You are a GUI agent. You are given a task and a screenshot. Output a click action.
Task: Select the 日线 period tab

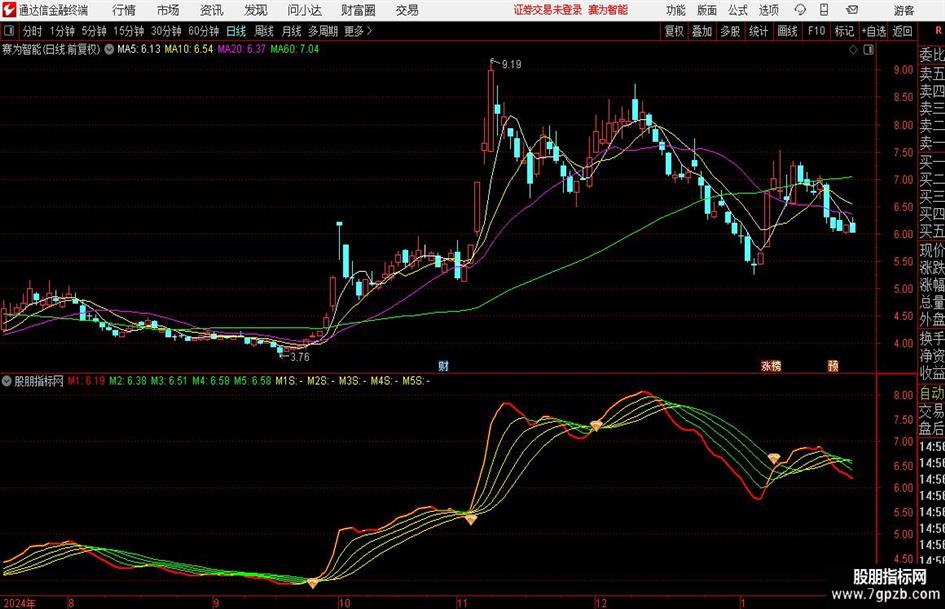[x=236, y=31]
